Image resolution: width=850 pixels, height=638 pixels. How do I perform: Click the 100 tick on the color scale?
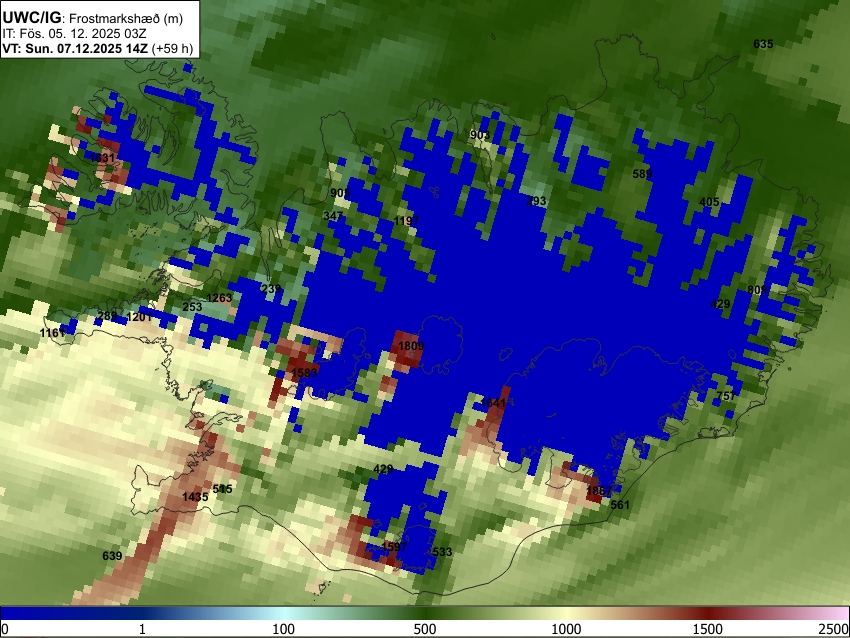284,629
